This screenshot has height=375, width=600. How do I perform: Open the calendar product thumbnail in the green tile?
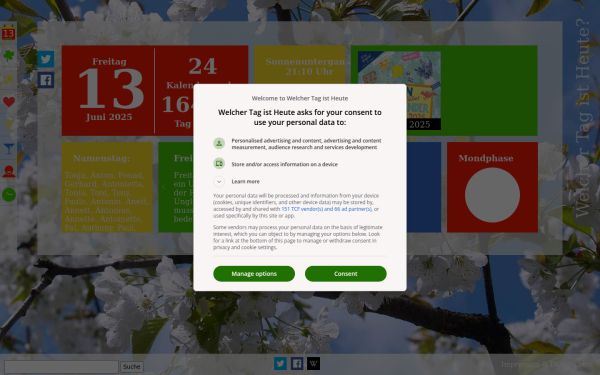(x=399, y=90)
